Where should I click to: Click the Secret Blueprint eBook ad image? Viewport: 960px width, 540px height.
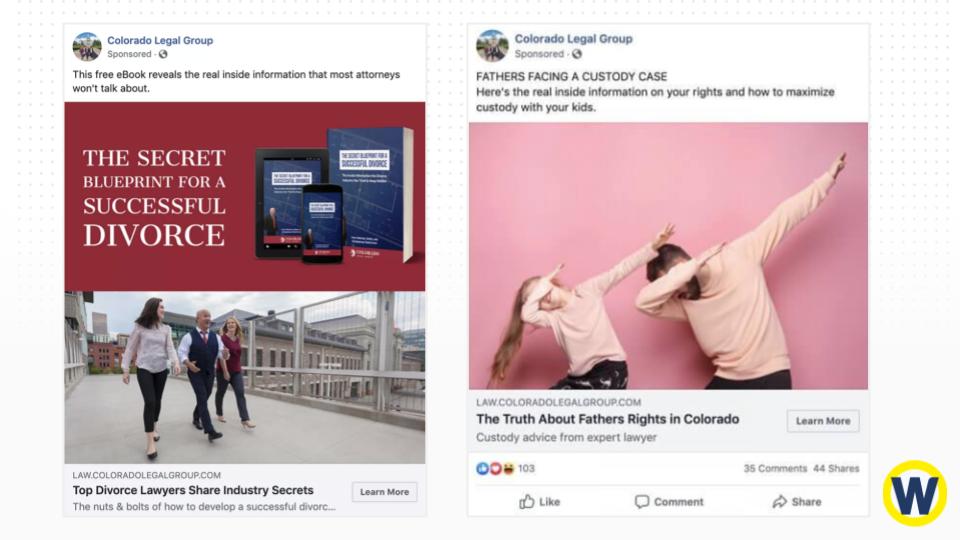click(x=245, y=196)
